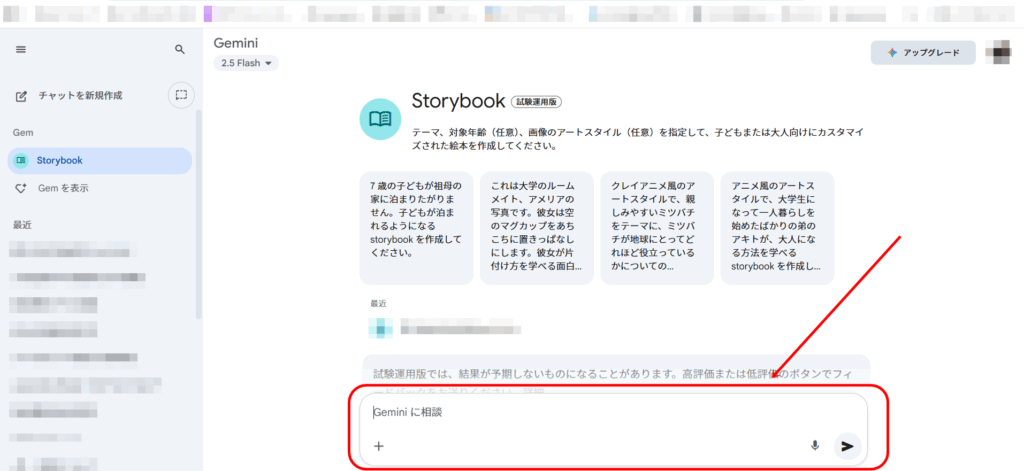This screenshot has height=471, width=1024.
Task: Click the microphone voice input icon
Action: tap(815, 446)
